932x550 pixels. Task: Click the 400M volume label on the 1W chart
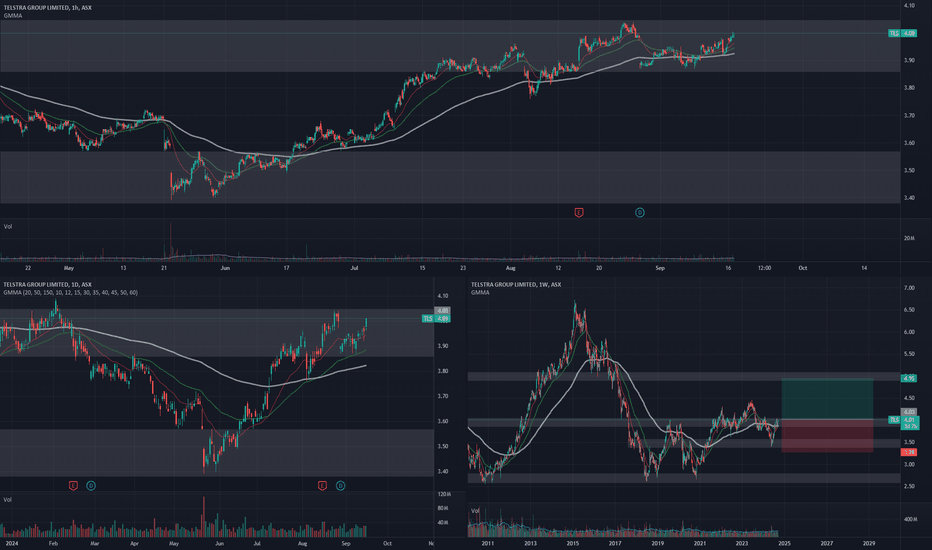click(x=910, y=519)
